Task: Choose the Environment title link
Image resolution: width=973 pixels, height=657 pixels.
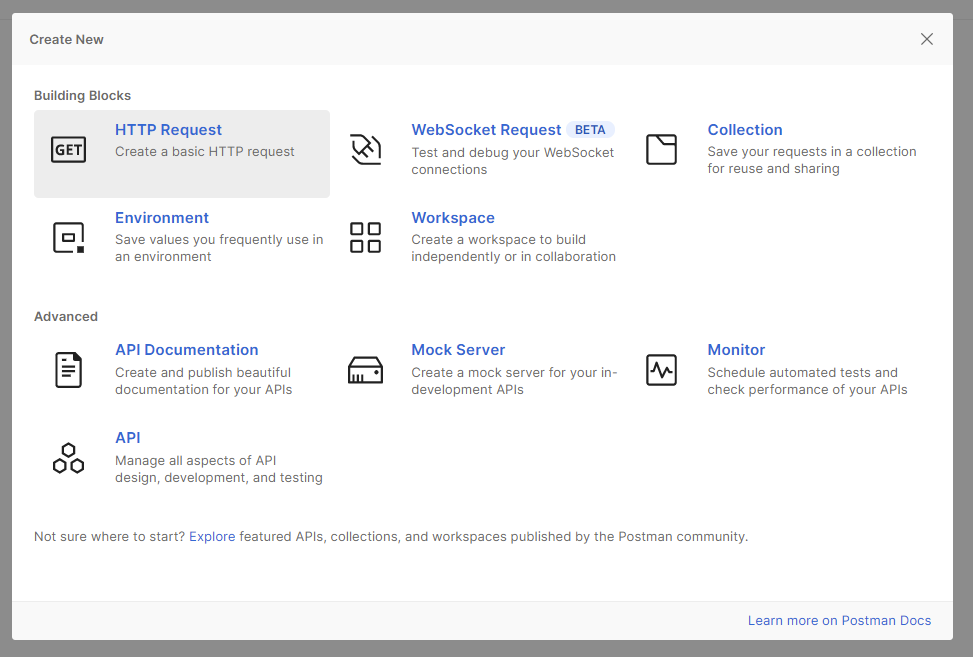Action: [x=162, y=218]
